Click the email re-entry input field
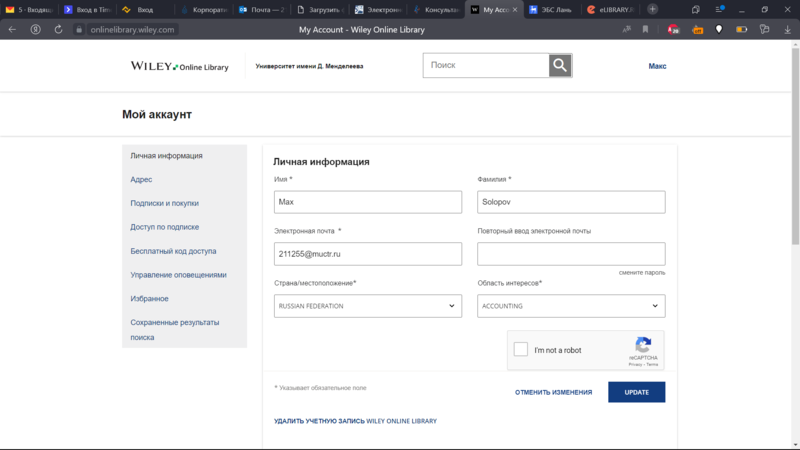Screen dimensions: 800x450 (570, 254)
